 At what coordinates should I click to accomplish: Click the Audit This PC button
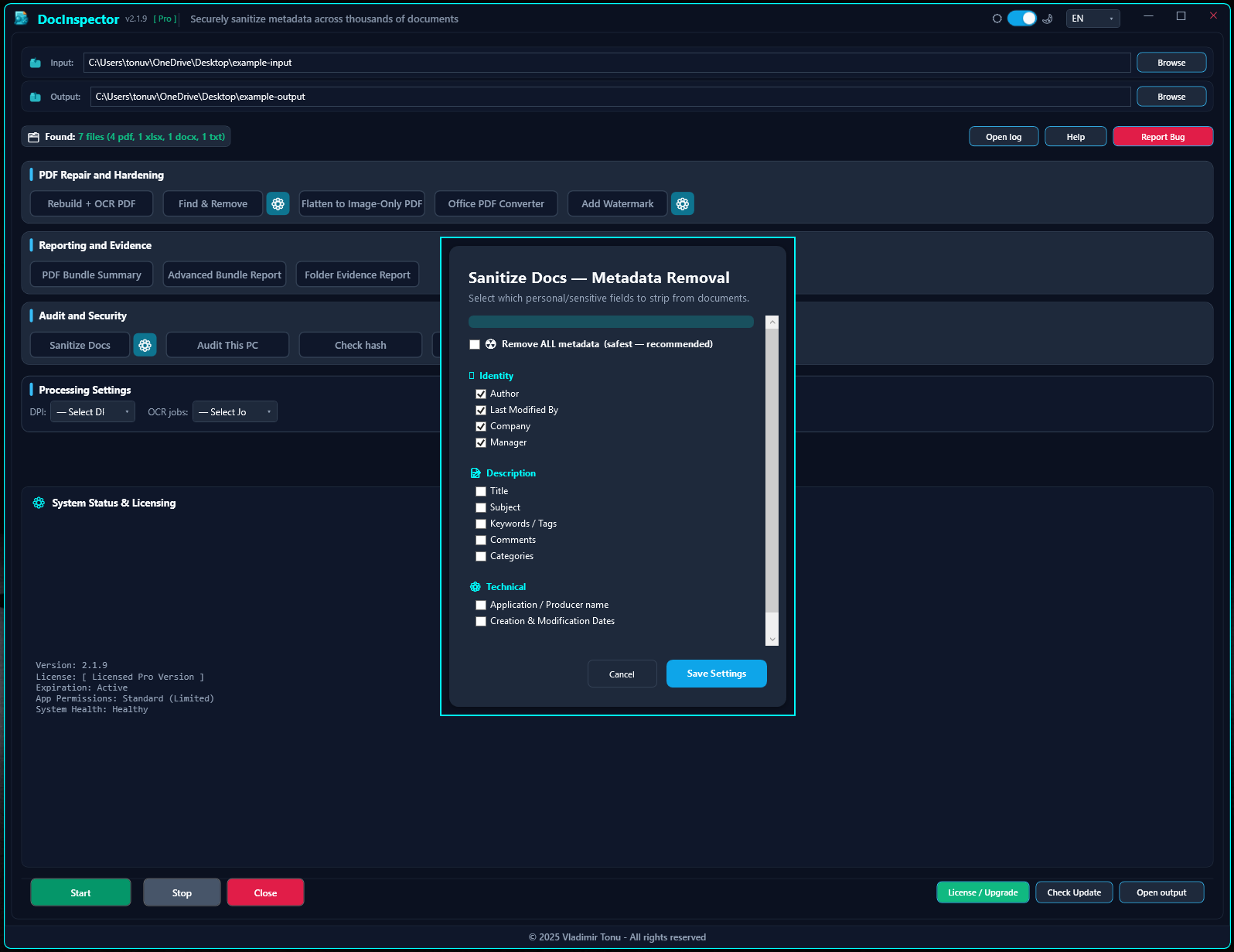[x=227, y=345]
